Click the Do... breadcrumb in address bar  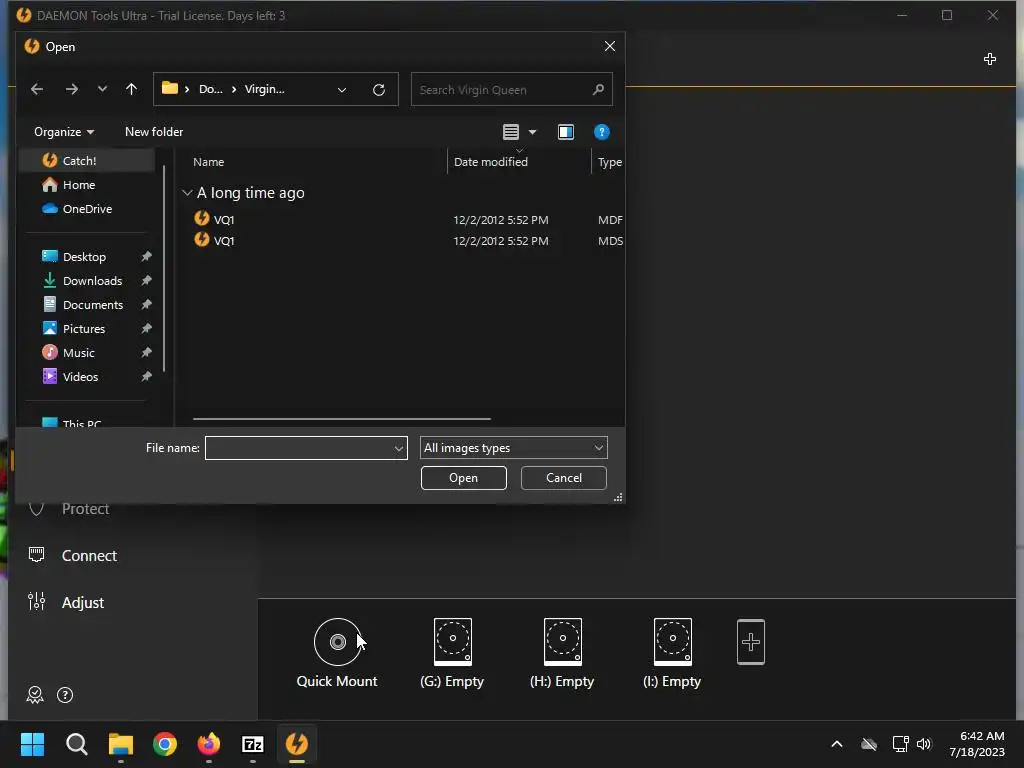point(210,89)
